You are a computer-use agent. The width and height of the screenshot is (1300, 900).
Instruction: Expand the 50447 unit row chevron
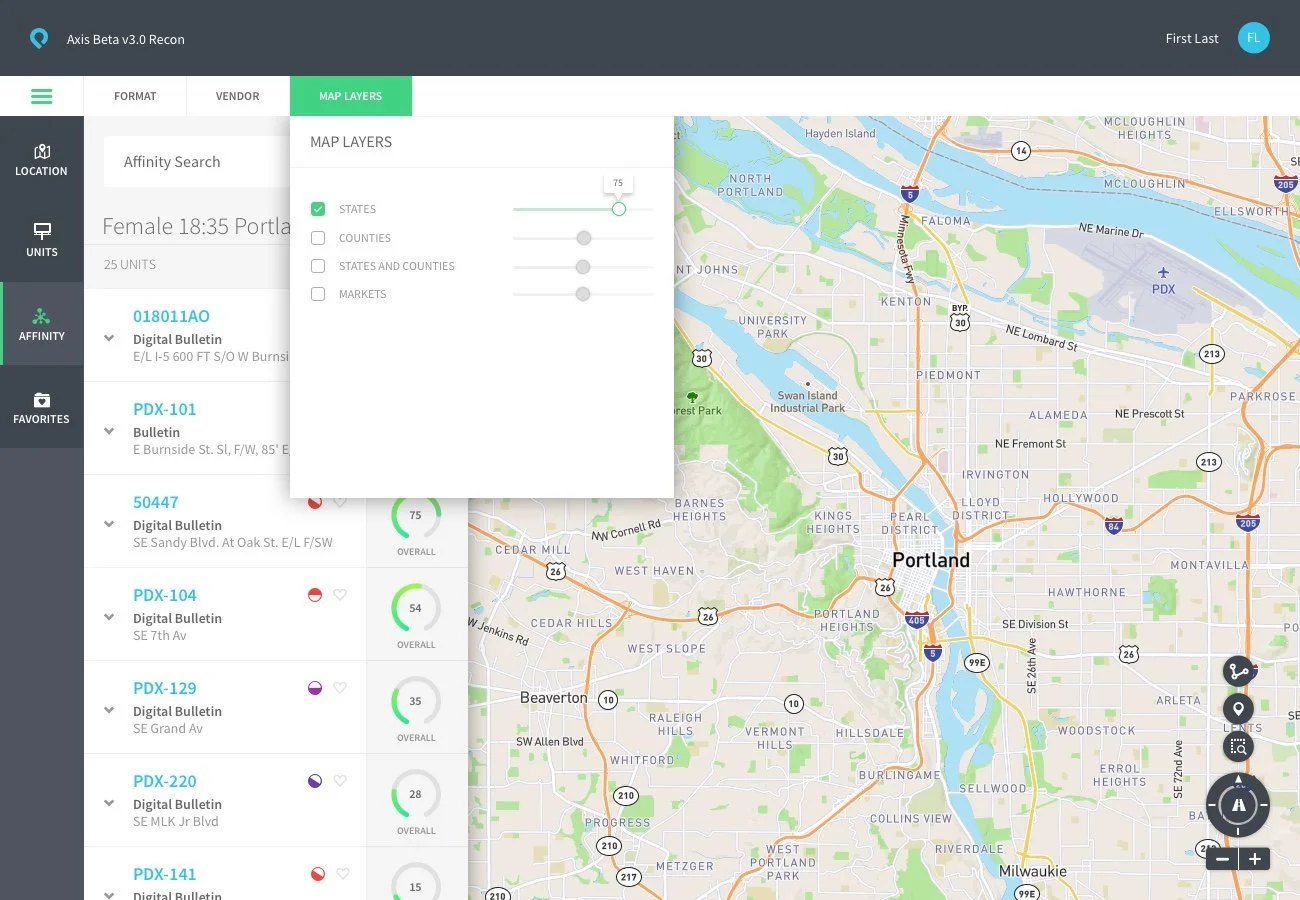pyautogui.click(x=109, y=524)
